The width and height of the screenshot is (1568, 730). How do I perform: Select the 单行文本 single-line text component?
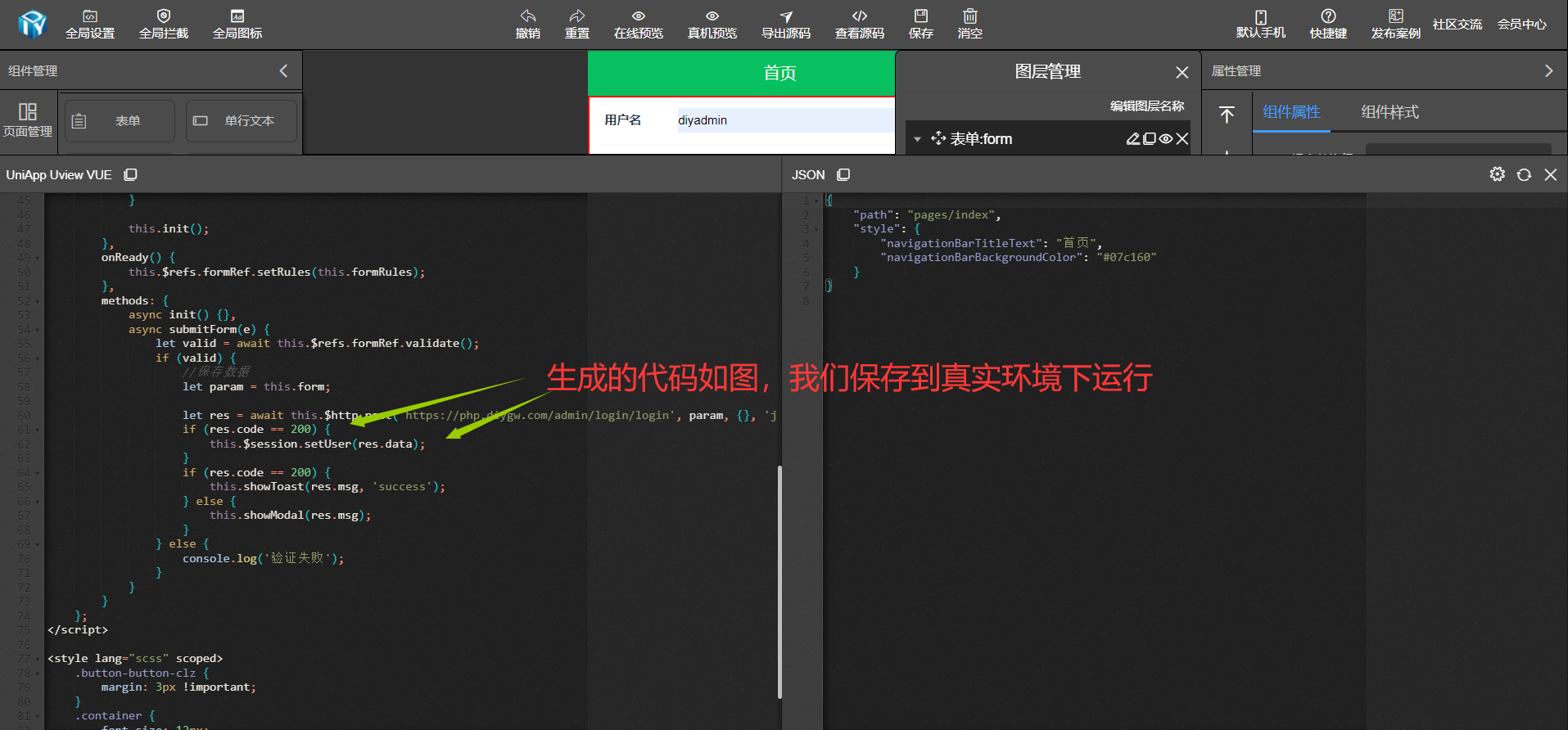(242, 121)
